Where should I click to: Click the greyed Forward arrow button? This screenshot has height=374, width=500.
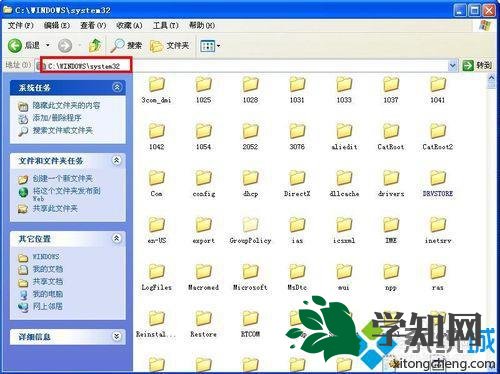pyautogui.click(x=65, y=46)
